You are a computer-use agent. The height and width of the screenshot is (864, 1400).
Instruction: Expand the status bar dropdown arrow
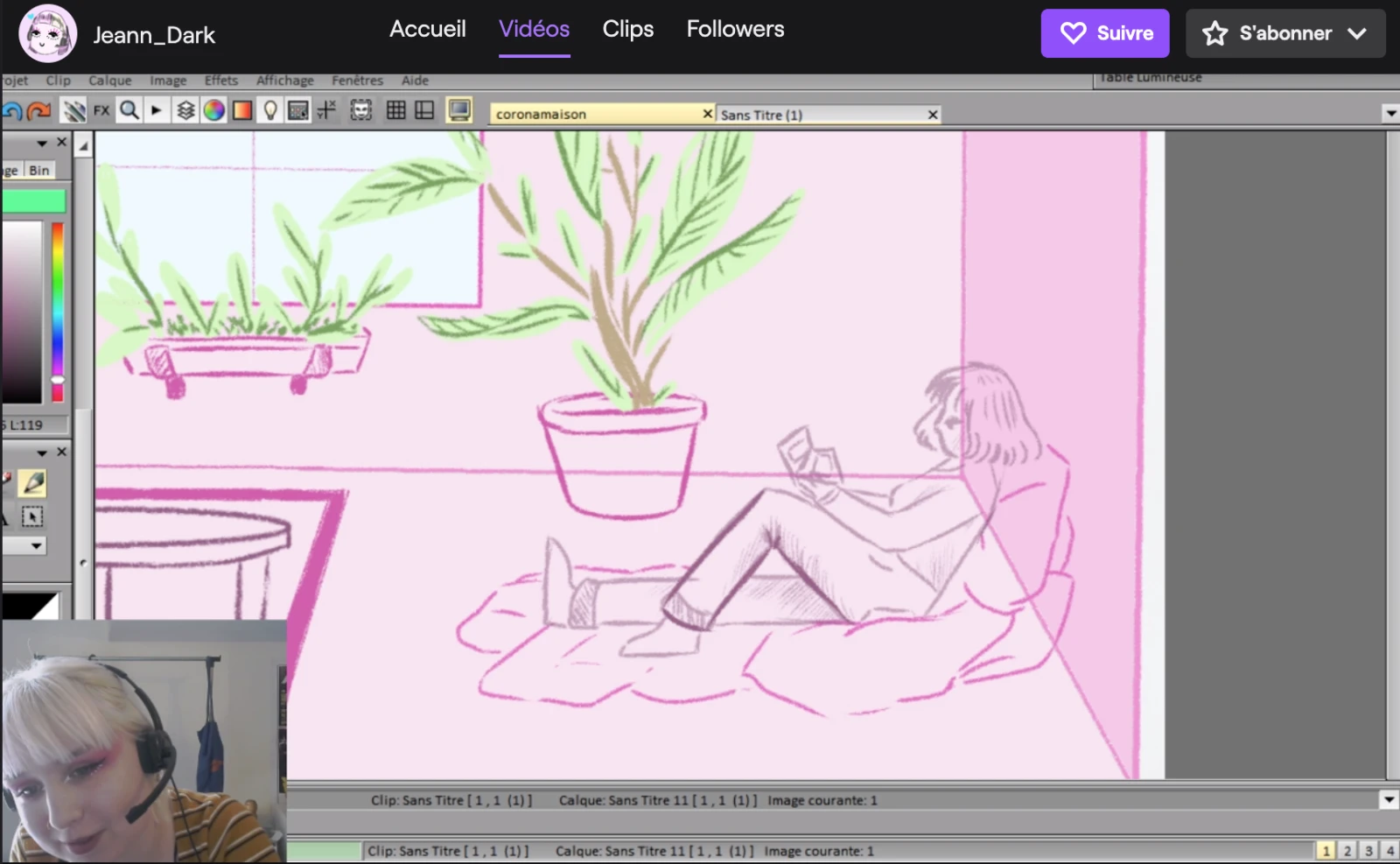click(1389, 799)
